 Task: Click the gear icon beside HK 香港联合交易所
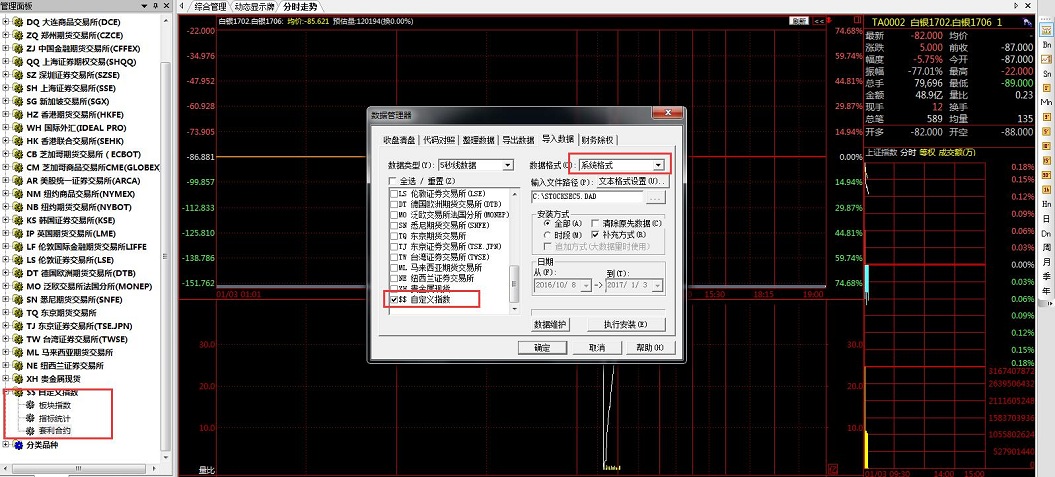pyautogui.click(x=17, y=141)
